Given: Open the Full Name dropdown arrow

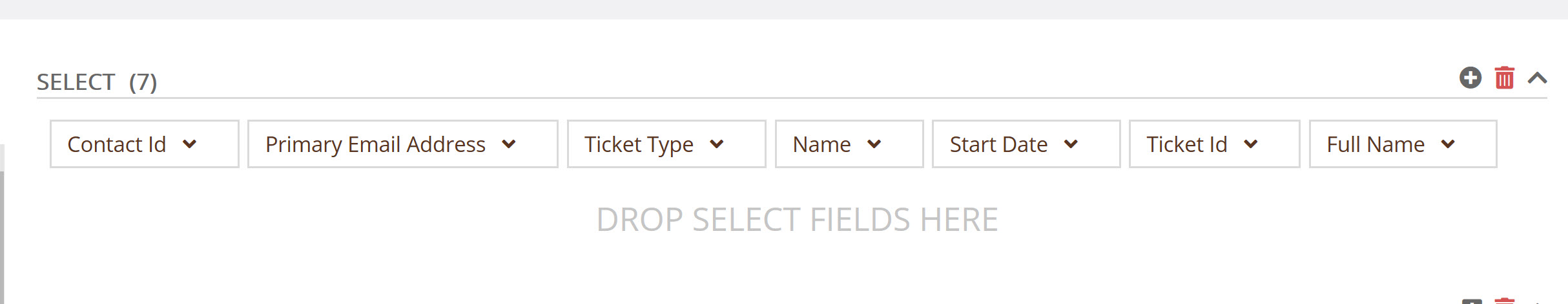Looking at the screenshot, I should point(1449,144).
